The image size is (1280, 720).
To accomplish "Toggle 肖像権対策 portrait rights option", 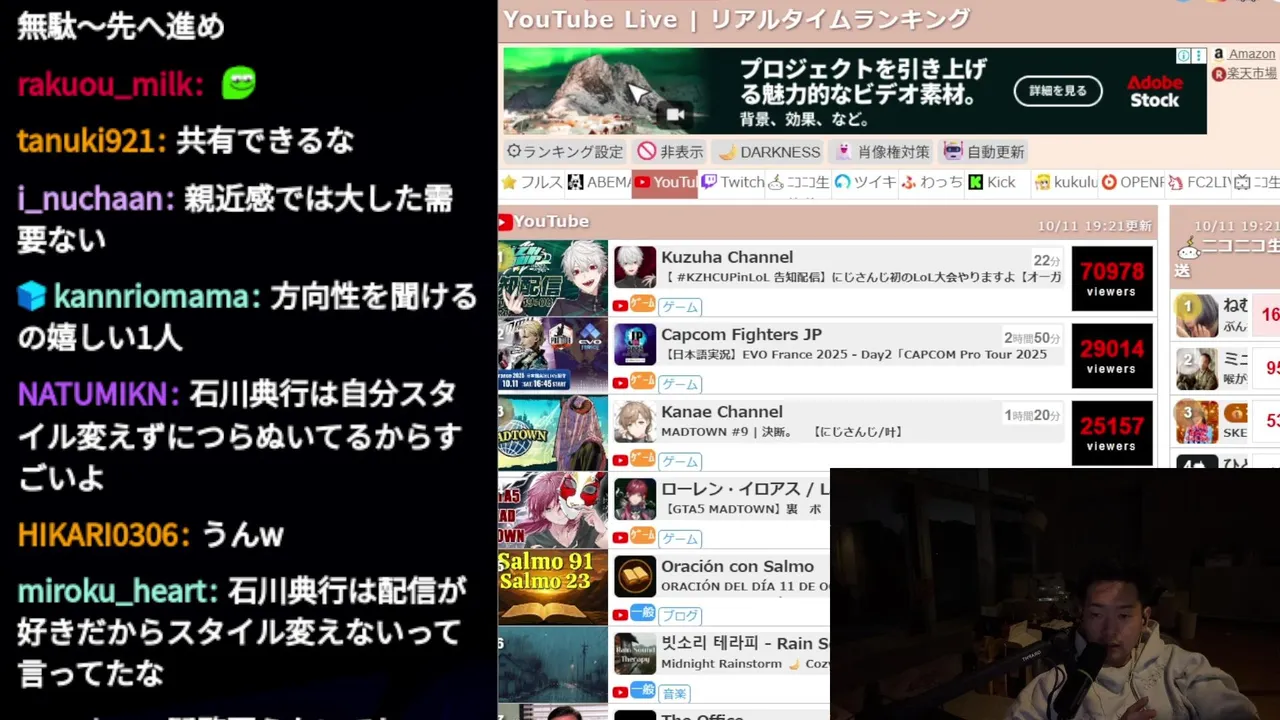I will click(883, 152).
